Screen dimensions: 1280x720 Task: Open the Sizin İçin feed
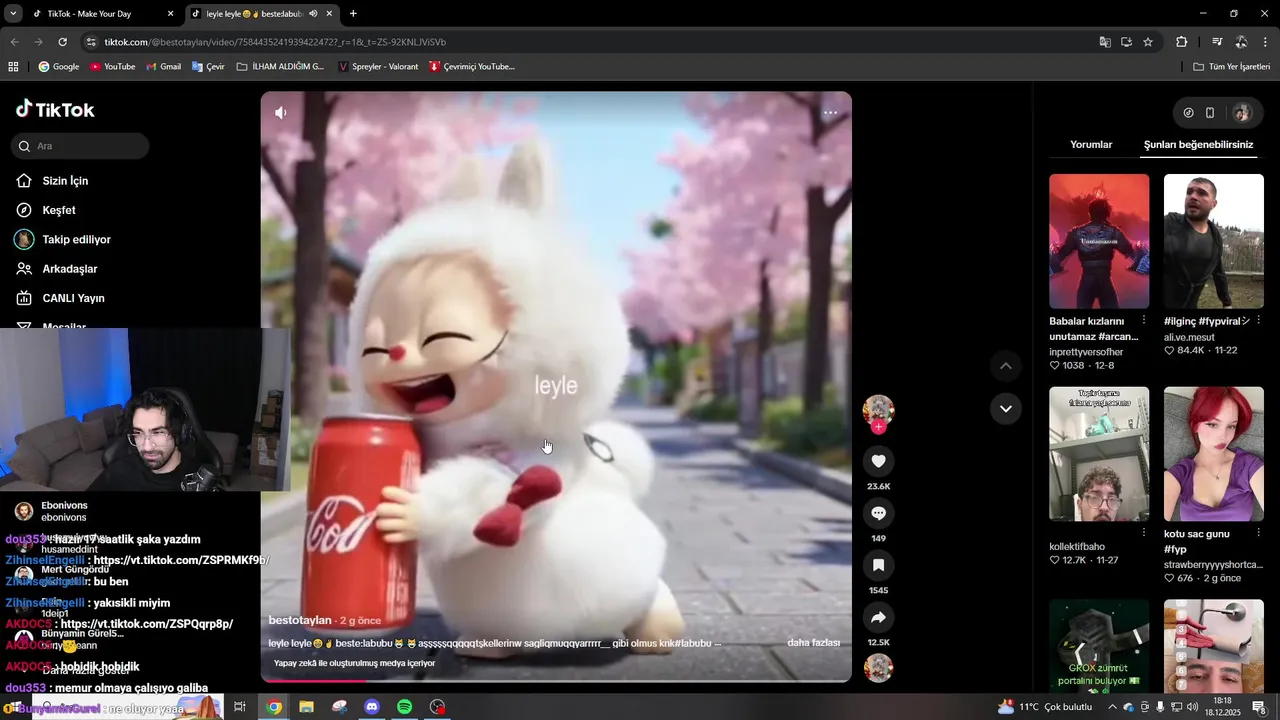pos(65,181)
